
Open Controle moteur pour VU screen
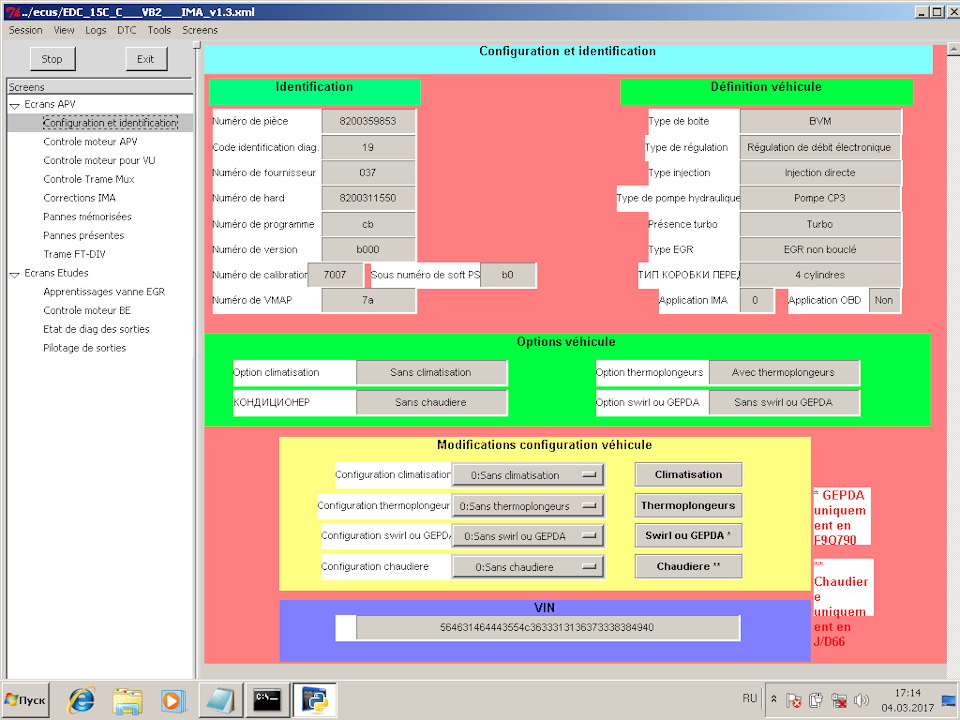[x=99, y=160]
